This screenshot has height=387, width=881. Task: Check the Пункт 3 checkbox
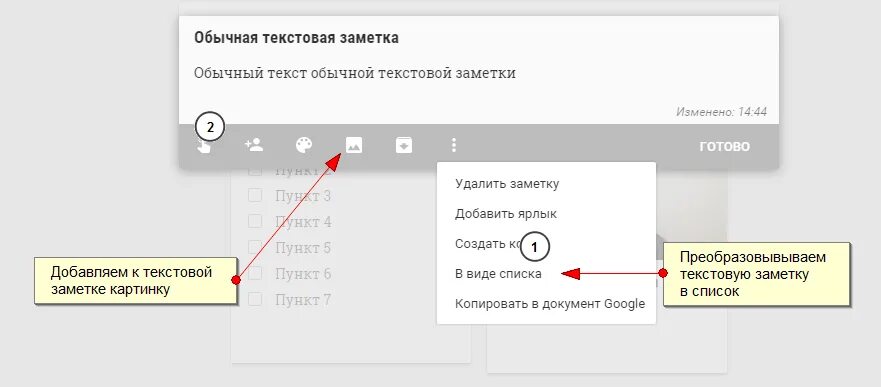tap(255, 195)
